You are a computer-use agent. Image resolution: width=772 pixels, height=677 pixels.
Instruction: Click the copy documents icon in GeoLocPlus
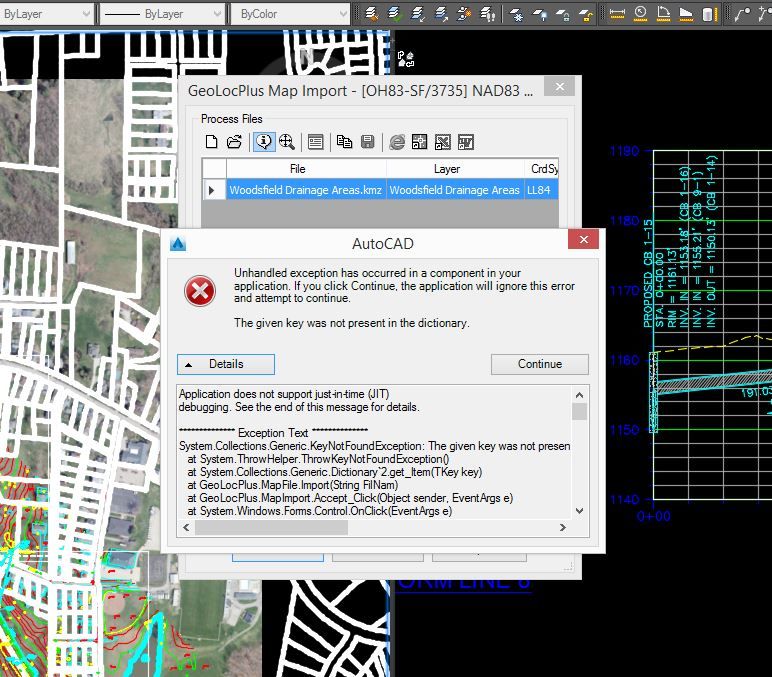344,142
